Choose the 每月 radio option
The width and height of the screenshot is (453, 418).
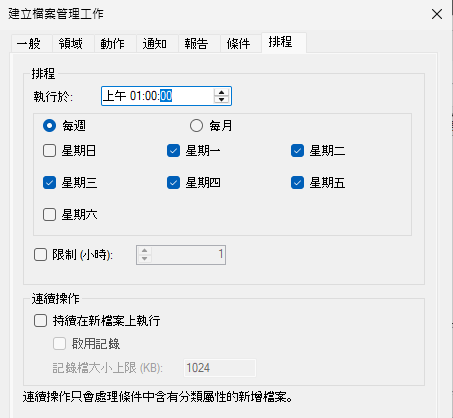click(196, 126)
